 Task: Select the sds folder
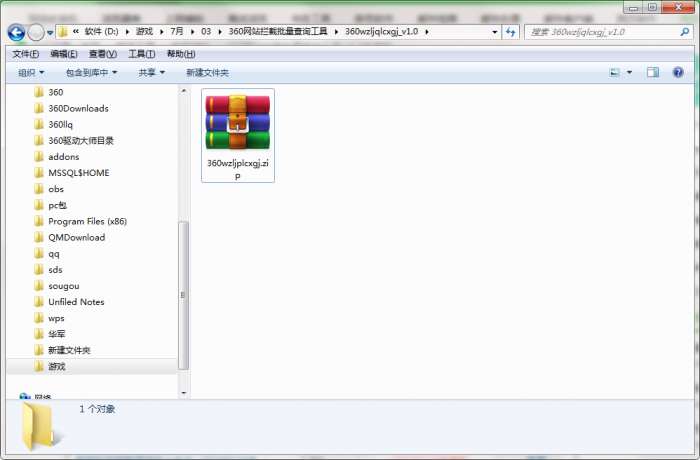(x=48, y=270)
